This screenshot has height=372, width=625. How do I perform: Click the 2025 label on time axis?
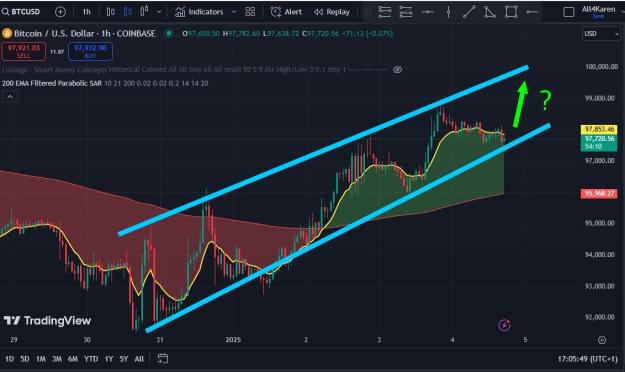(233, 340)
